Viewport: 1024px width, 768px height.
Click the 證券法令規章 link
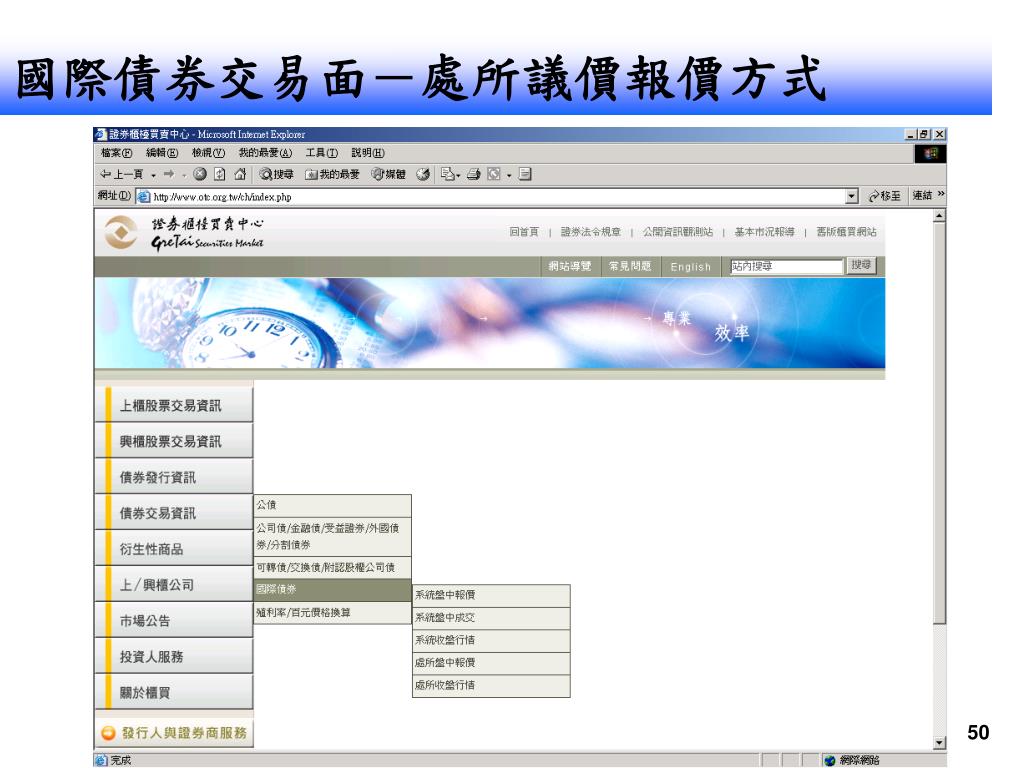tap(591, 232)
